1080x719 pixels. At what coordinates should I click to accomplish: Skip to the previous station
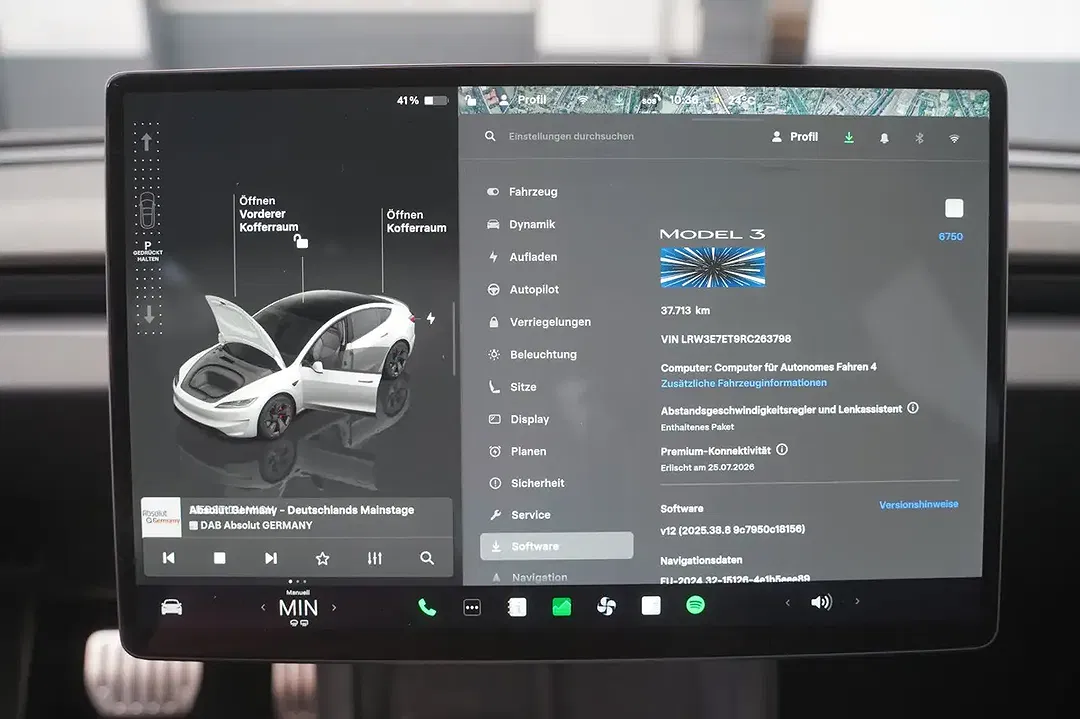coord(169,558)
